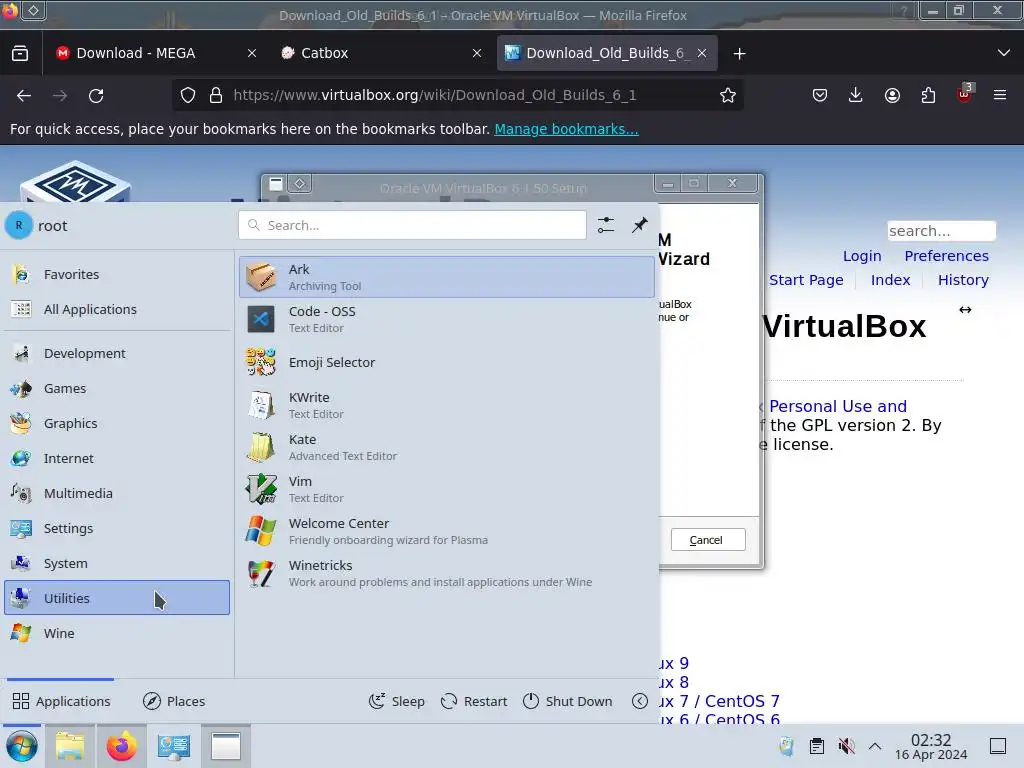Viewport: 1024px width, 768px height.
Task: Reload the current page
Action: [96, 95]
